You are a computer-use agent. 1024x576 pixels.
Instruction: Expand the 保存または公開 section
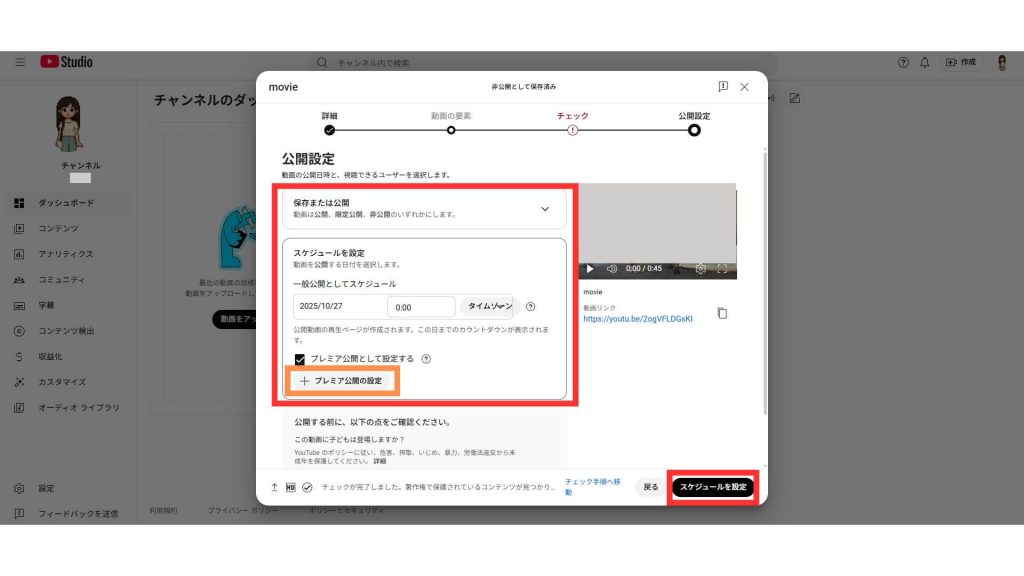[x=545, y=209]
